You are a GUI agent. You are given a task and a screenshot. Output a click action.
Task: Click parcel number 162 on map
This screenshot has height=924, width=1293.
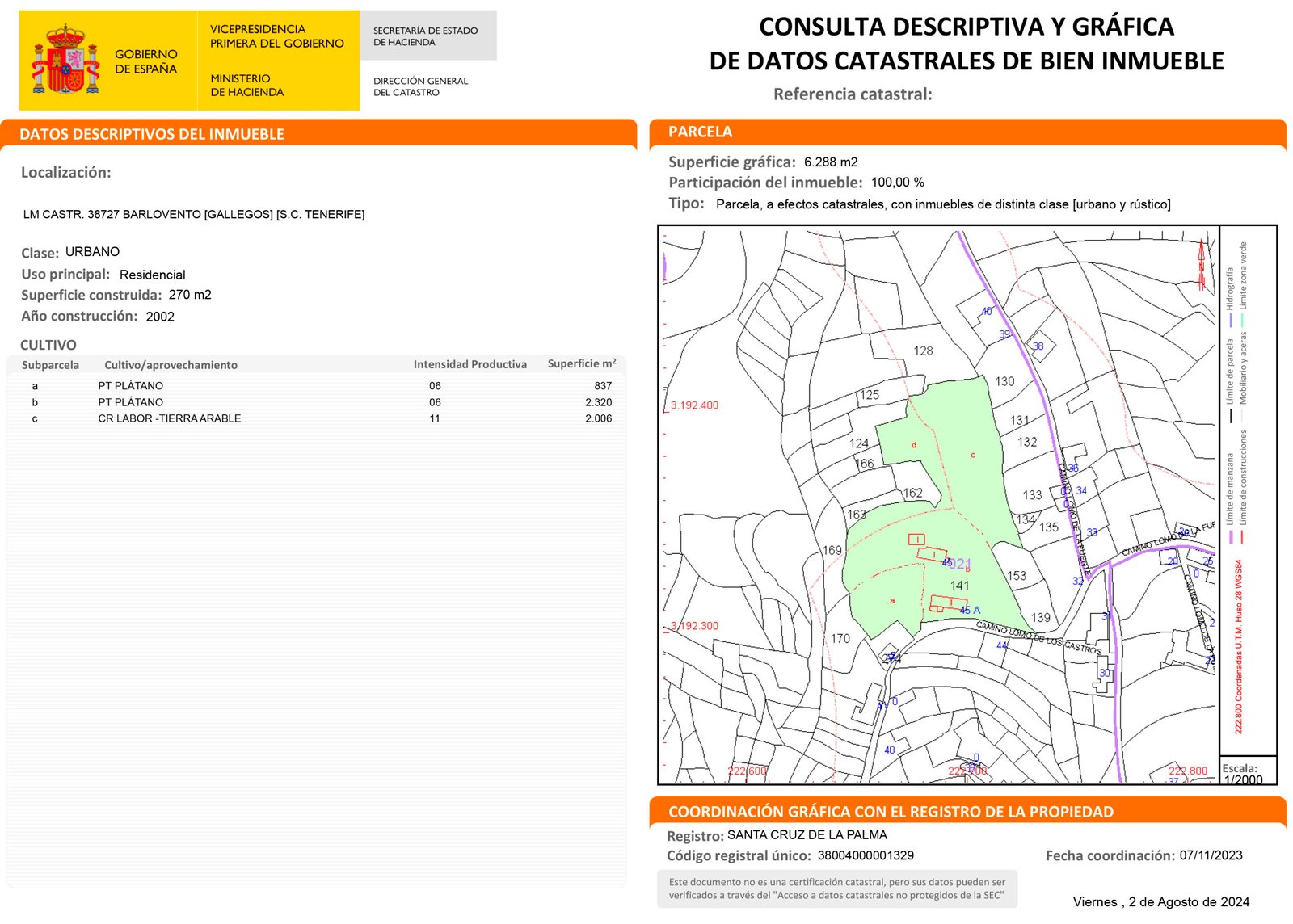913,493
